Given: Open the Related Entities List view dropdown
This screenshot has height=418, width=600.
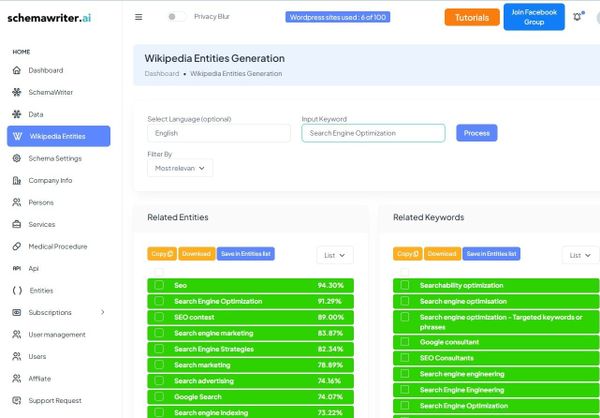Looking at the screenshot, I should (x=335, y=255).
